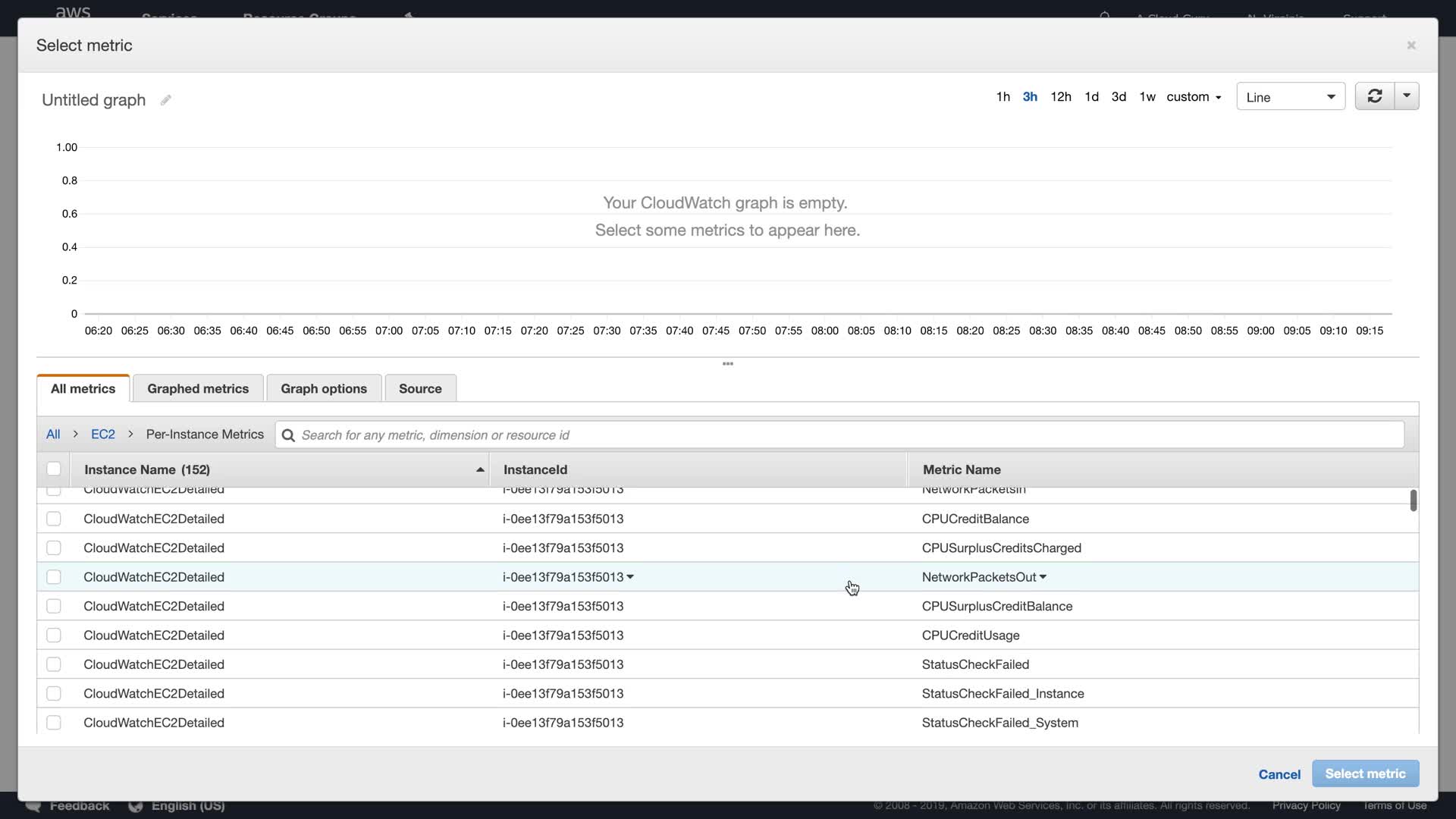This screenshot has height=819, width=1456.
Task: Check the StatusCheckFailed_System row checkbox
Action: pyautogui.click(x=54, y=723)
